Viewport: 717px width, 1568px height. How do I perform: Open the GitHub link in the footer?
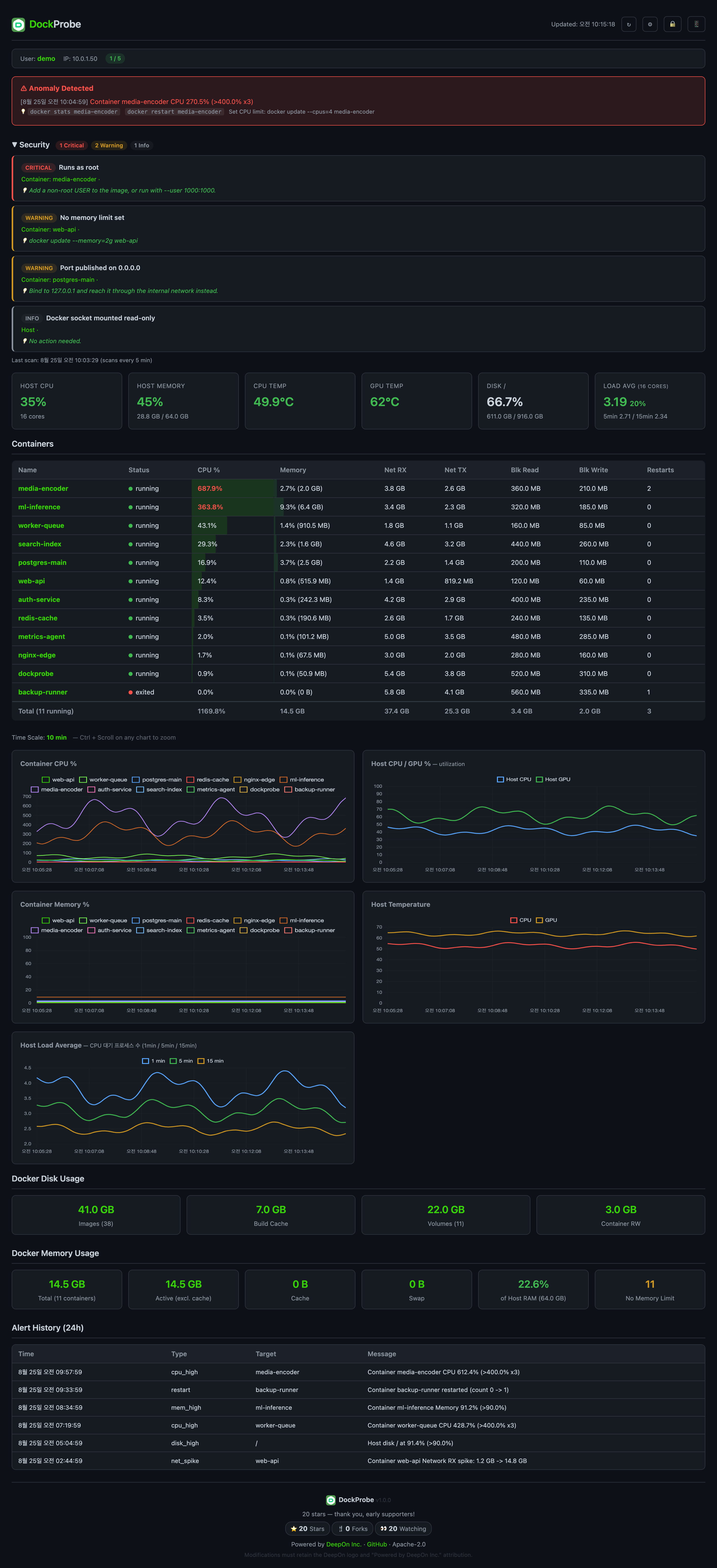[x=377, y=1544]
